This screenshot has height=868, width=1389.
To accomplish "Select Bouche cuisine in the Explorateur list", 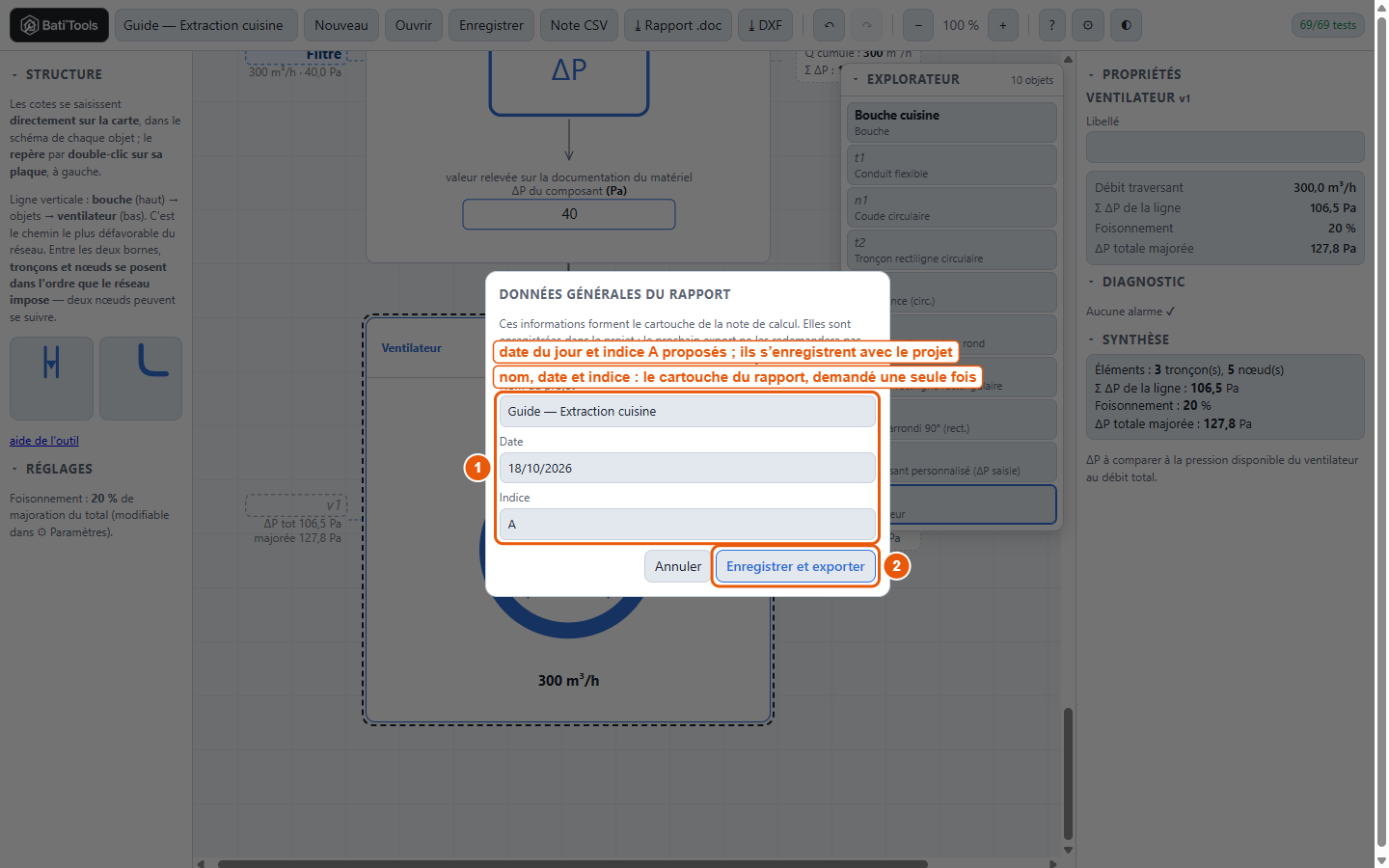I will 952,122.
